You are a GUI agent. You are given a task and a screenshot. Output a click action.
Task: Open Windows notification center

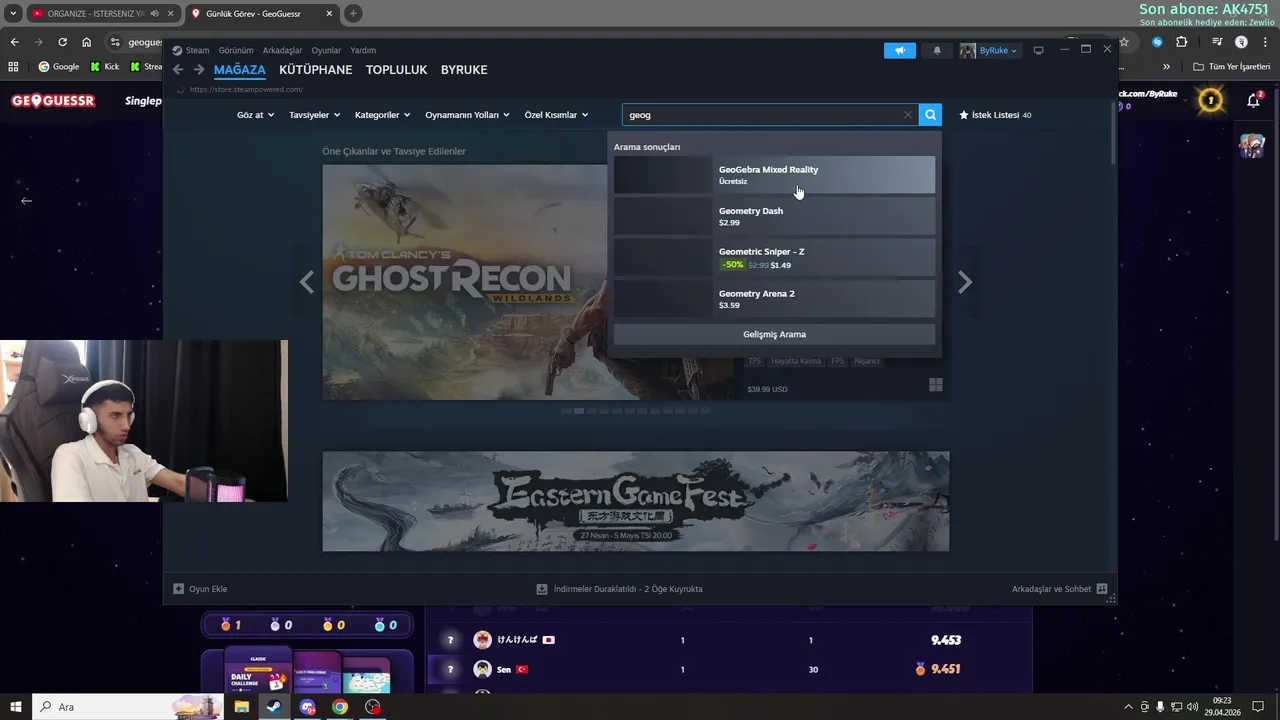(1258, 707)
